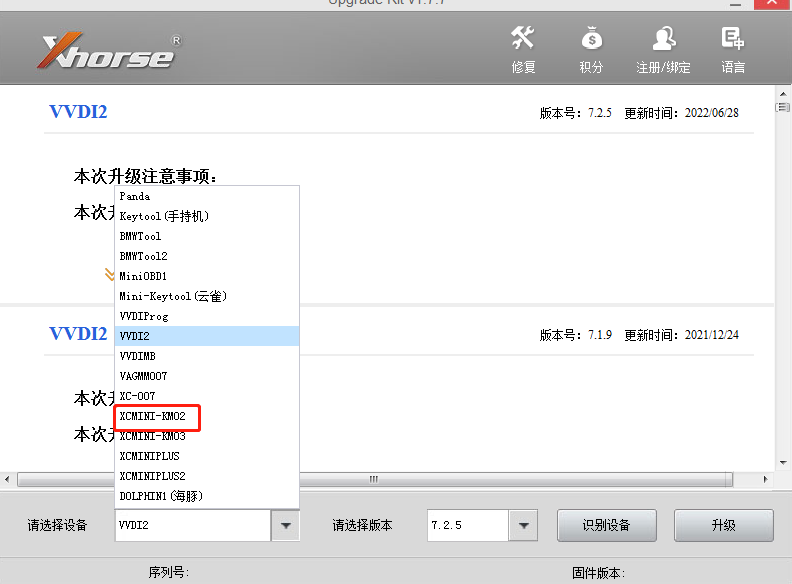
Task: Click the vertical scrollbar thumb grip
Action: tap(783, 107)
